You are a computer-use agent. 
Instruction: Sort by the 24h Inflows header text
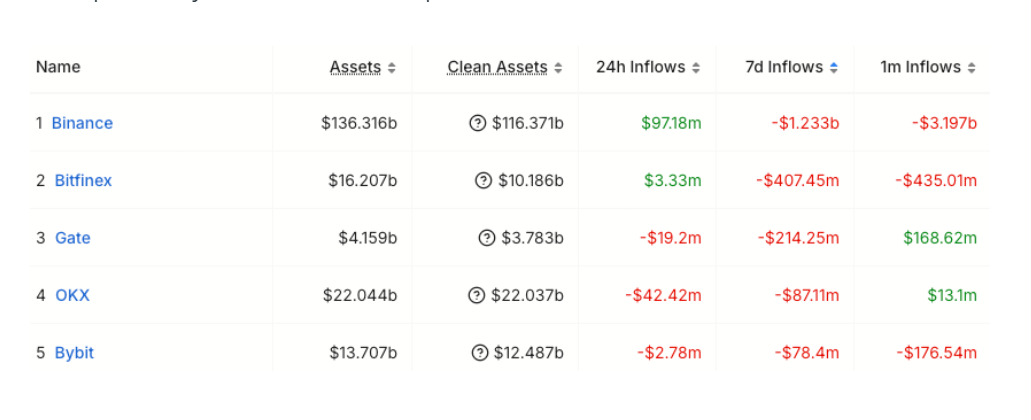(x=640, y=67)
